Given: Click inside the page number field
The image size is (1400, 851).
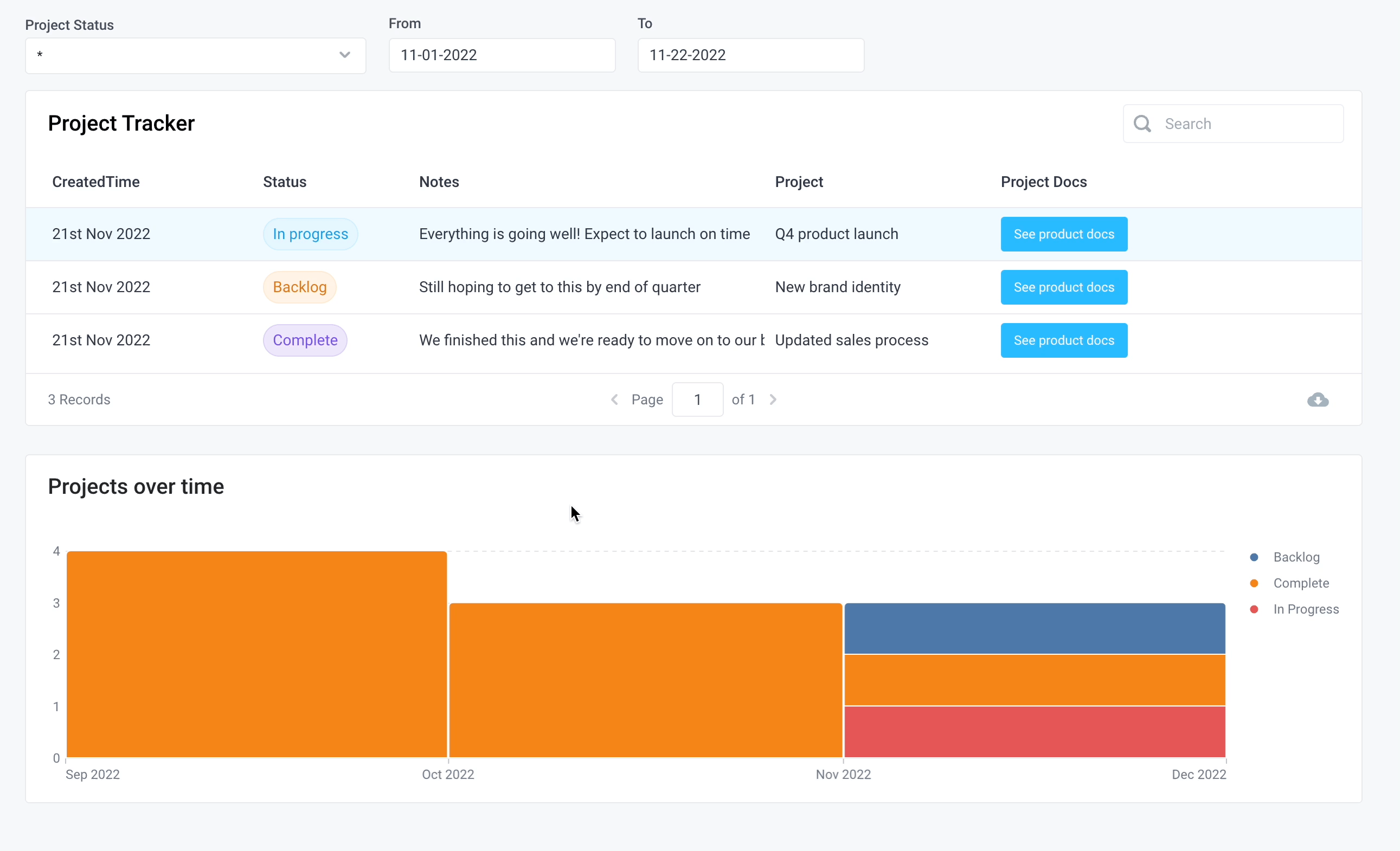Looking at the screenshot, I should pyautogui.click(x=697, y=399).
